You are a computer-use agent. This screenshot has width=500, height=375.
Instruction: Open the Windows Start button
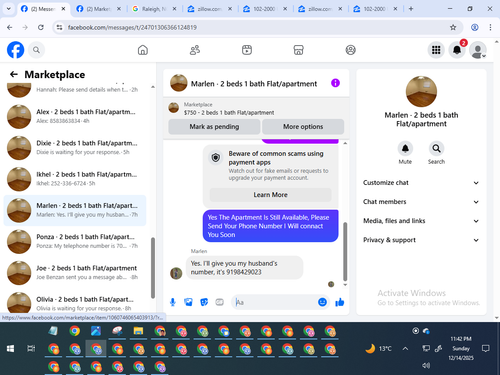pos(10,349)
